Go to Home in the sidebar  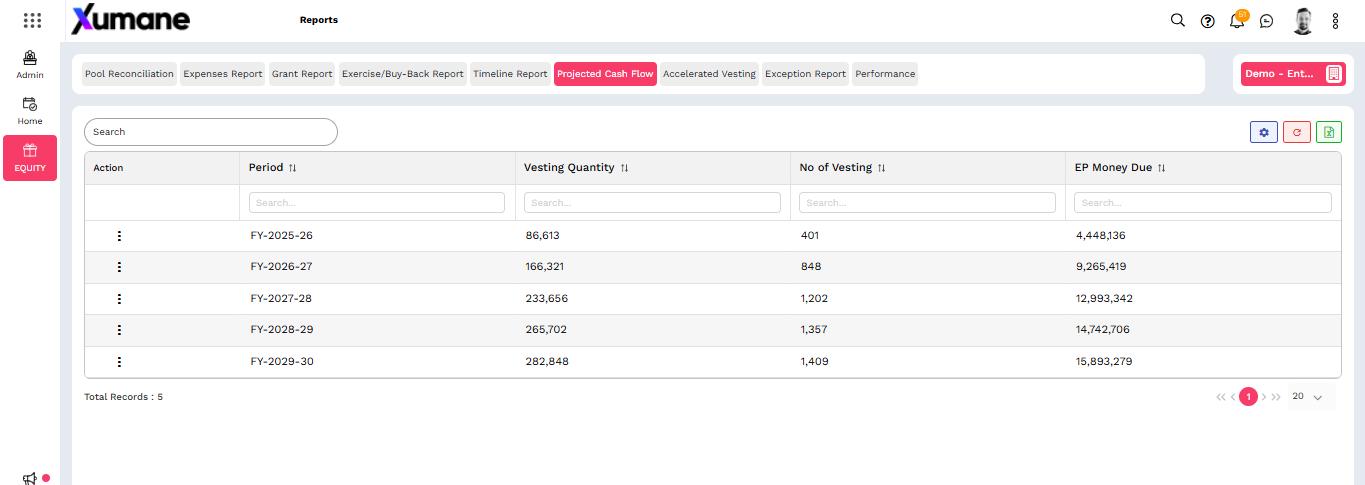[x=30, y=110]
